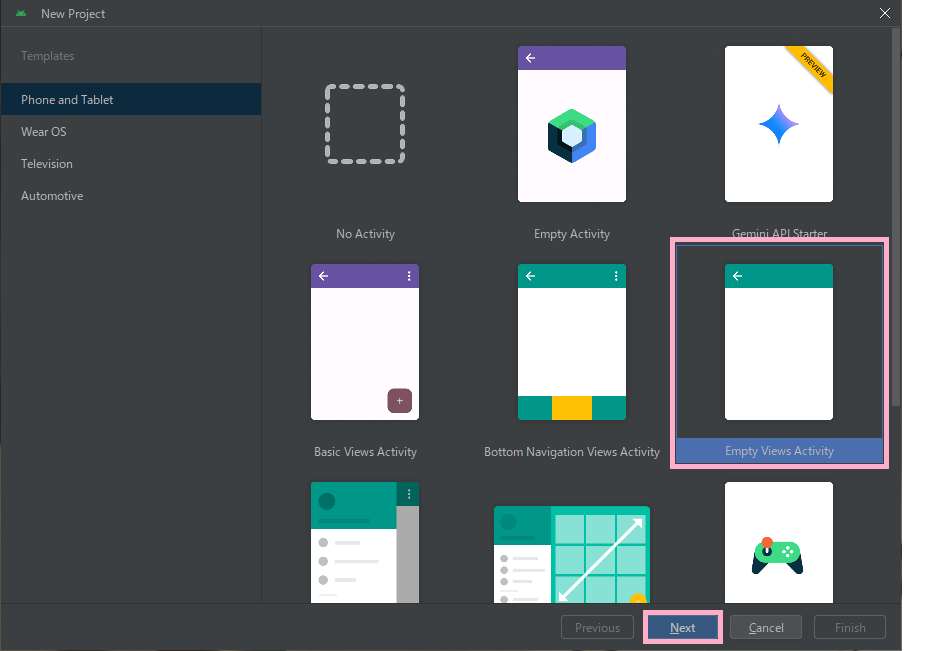The image size is (934, 651).
Task: Close the New Project dialog
Action: point(885,13)
